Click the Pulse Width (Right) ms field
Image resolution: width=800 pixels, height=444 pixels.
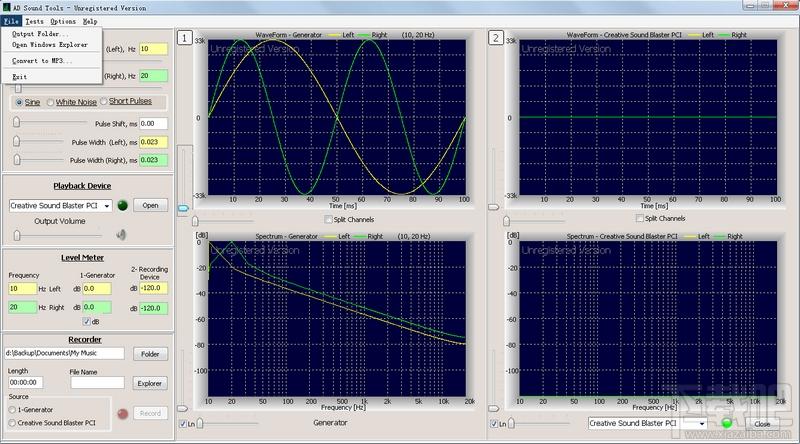[153, 160]
